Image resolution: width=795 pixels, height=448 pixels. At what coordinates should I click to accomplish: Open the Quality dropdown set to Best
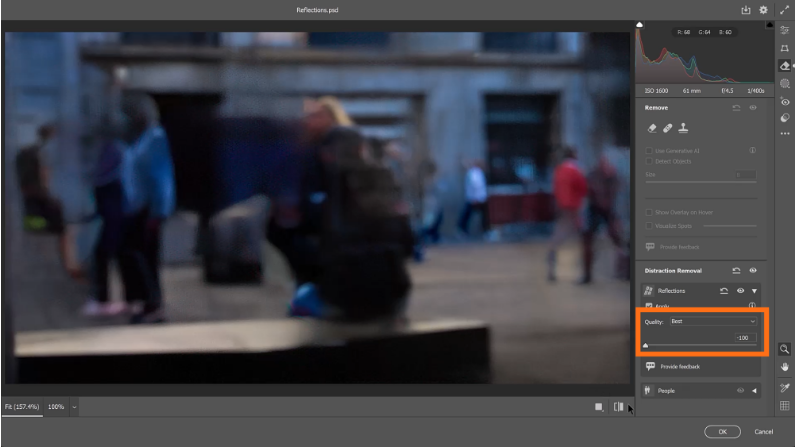pyautogui.click(x=713, y=321)
